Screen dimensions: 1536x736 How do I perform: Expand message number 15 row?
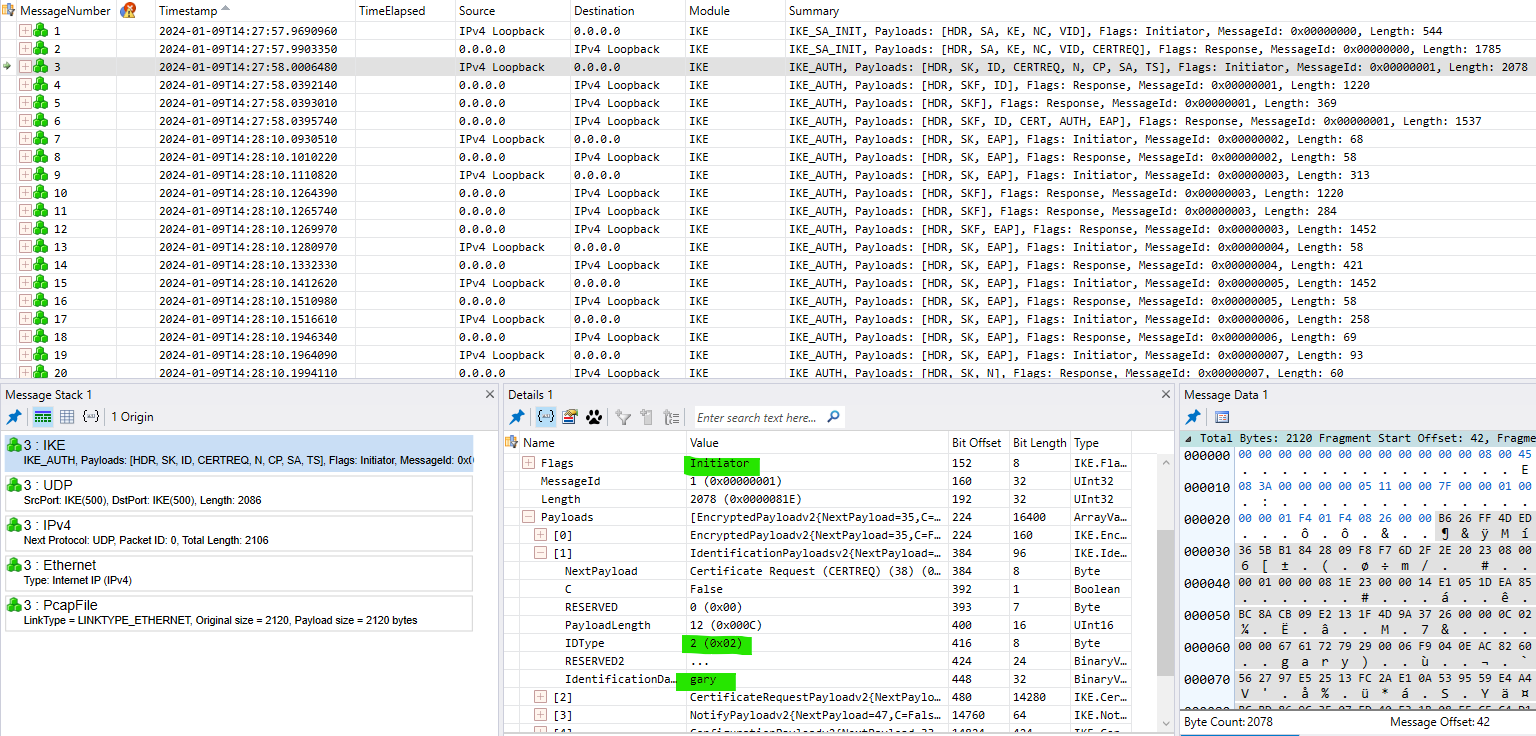tap(25, 283)
